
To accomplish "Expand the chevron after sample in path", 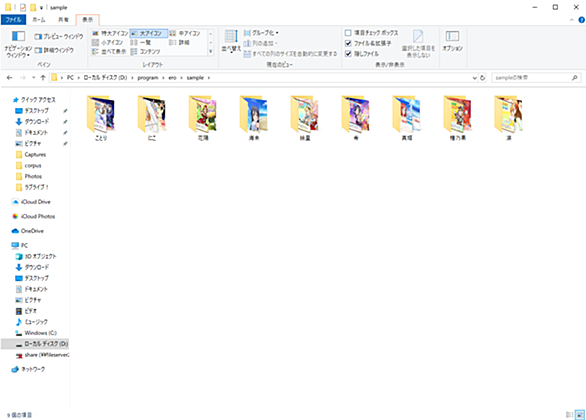I will tap(209, 78).
